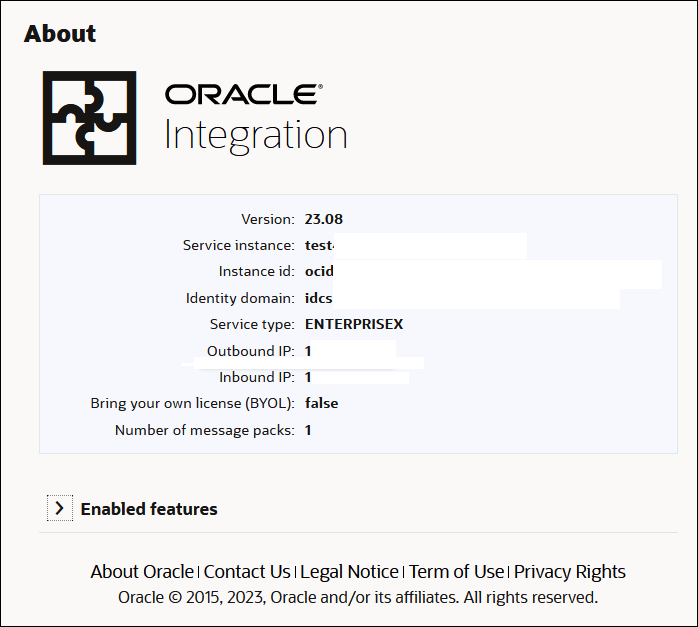This screenshot has width=698, height=627.
Task: Click the Number of message packs value
Action: point(309,430)
